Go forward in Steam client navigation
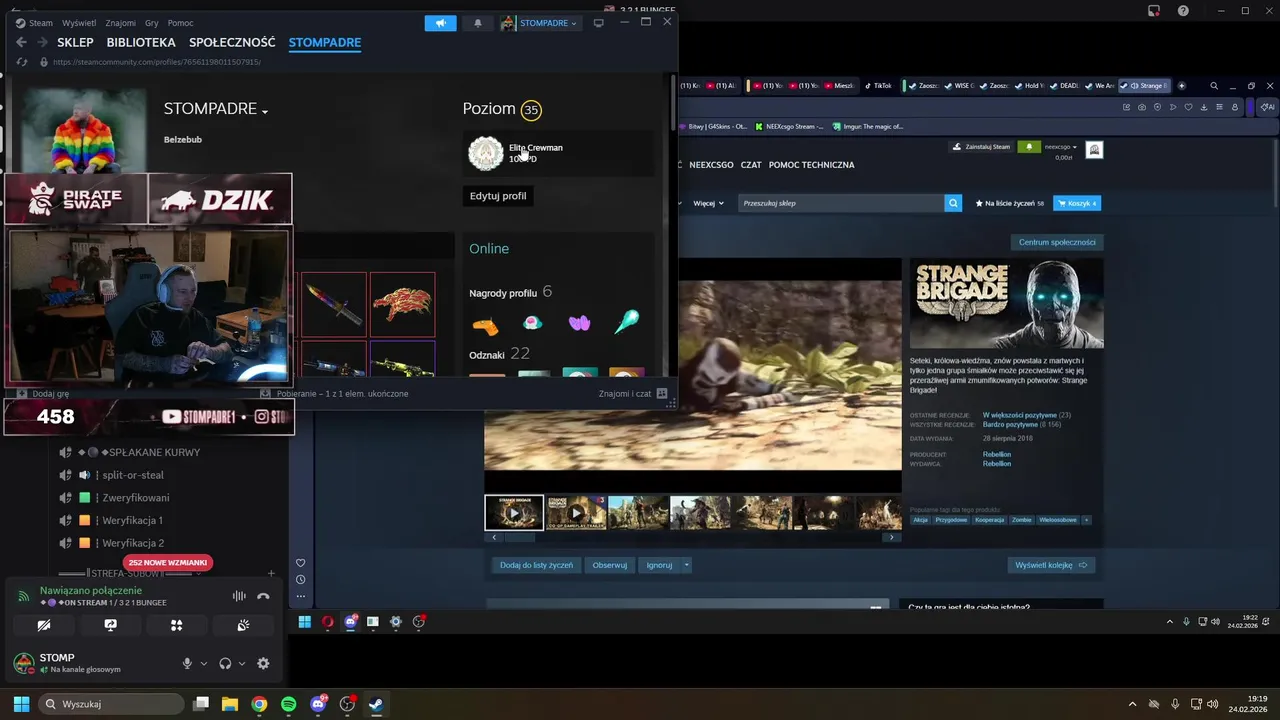 coord(42,42)
